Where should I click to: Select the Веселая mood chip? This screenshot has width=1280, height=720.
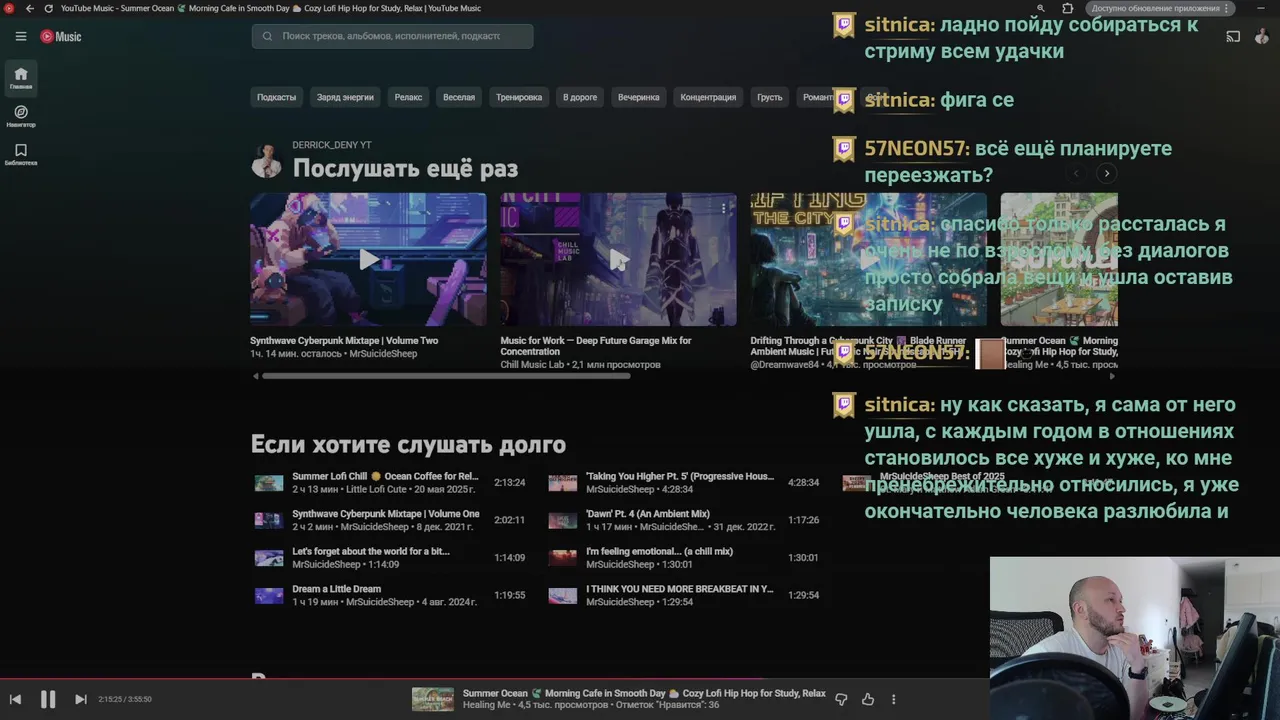(459, 97)
